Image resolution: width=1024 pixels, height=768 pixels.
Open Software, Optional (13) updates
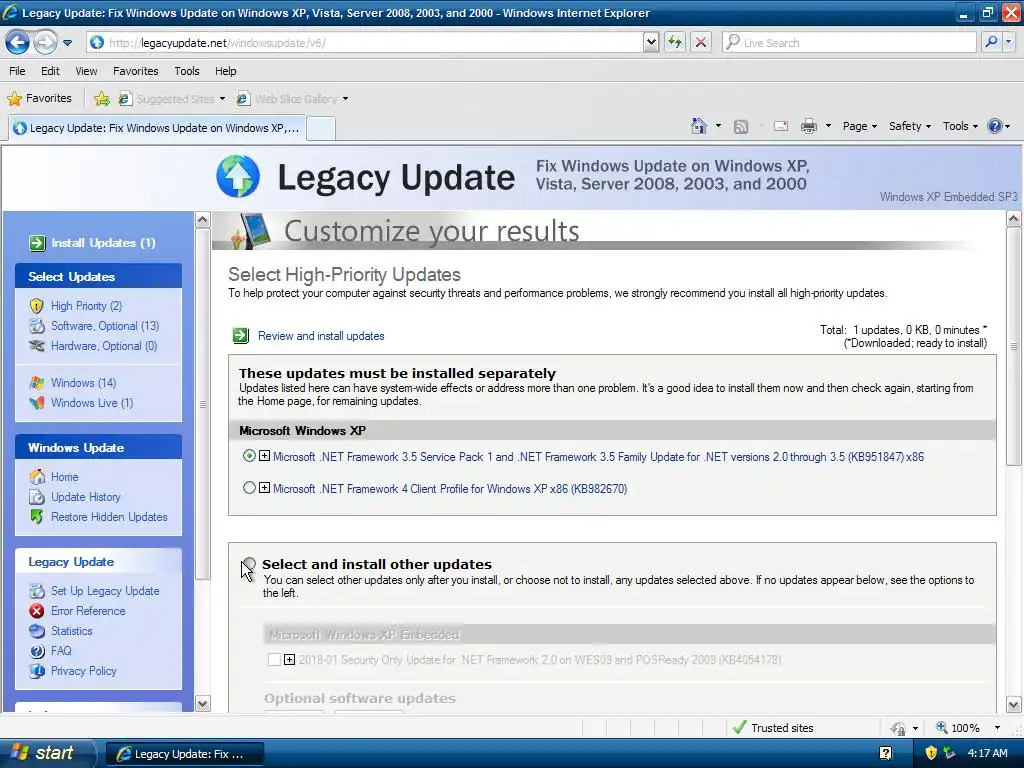[x=105, y=326]
